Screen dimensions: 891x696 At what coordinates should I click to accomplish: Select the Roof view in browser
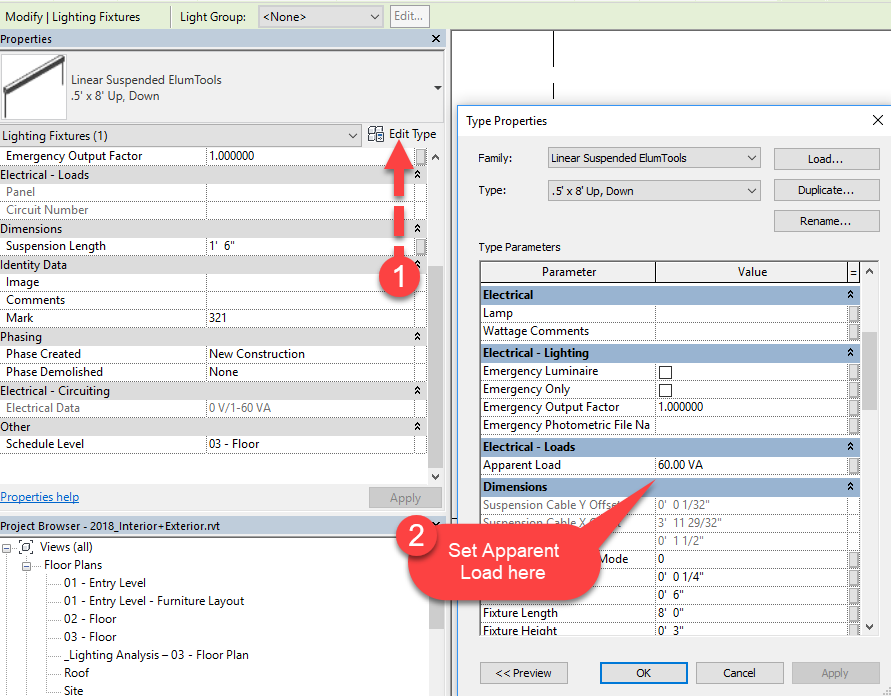tap(77, 673)
